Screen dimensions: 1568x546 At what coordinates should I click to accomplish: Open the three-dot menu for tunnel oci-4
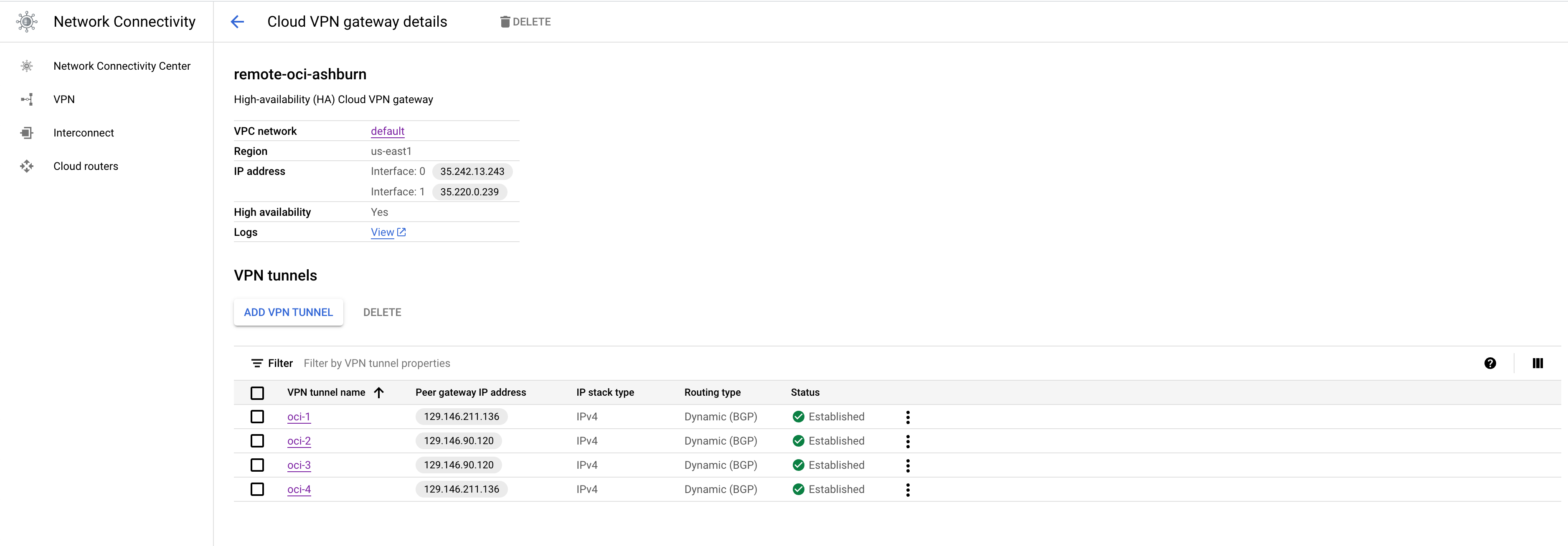click(908, 490)
